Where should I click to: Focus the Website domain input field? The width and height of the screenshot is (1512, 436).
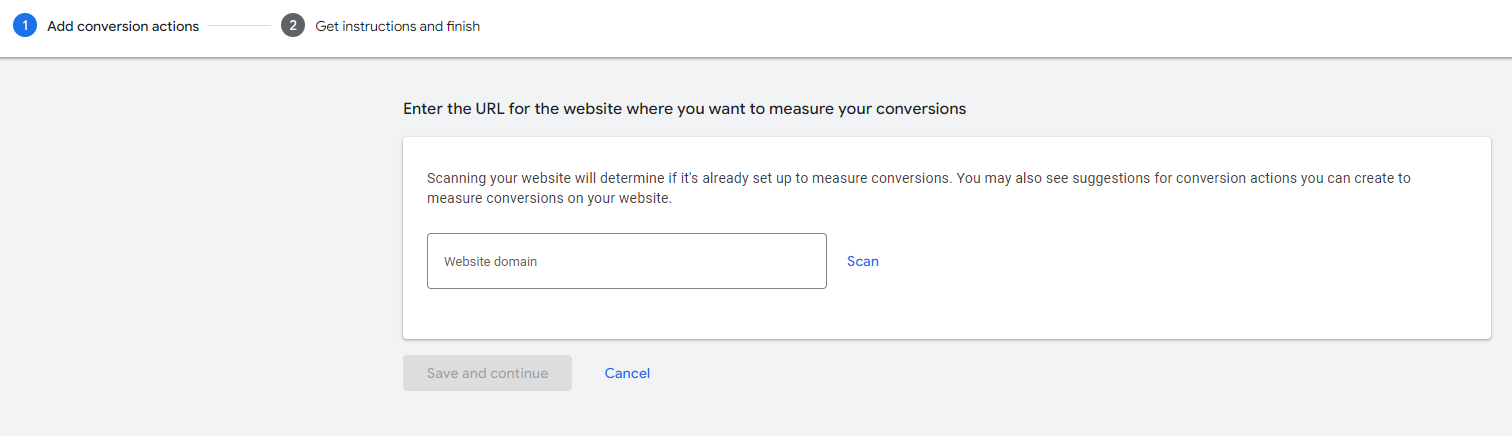(x=627, y=261)
